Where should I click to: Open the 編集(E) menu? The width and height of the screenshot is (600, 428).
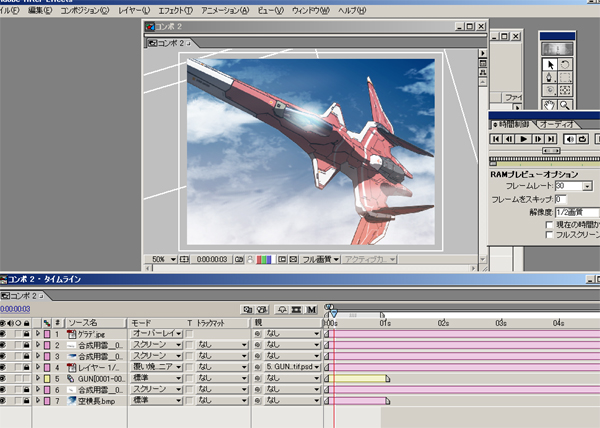pos(39,10)
